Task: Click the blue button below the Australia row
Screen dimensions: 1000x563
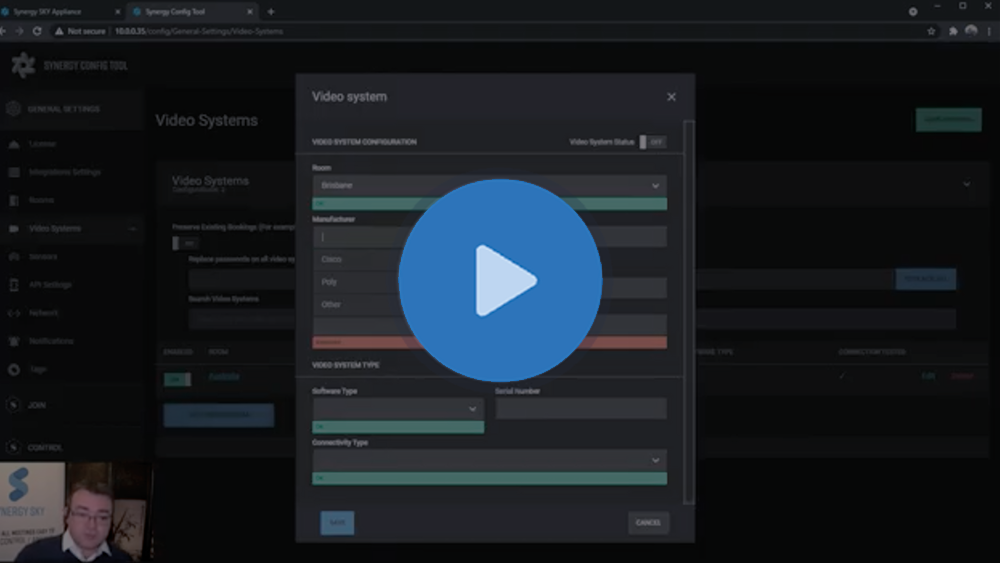Action: point(219,415)
